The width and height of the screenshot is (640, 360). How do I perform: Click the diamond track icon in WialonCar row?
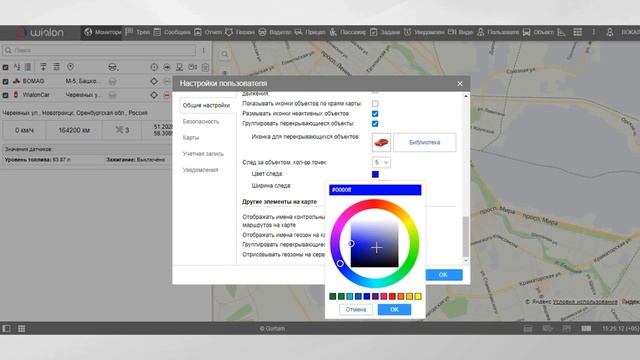154,95
